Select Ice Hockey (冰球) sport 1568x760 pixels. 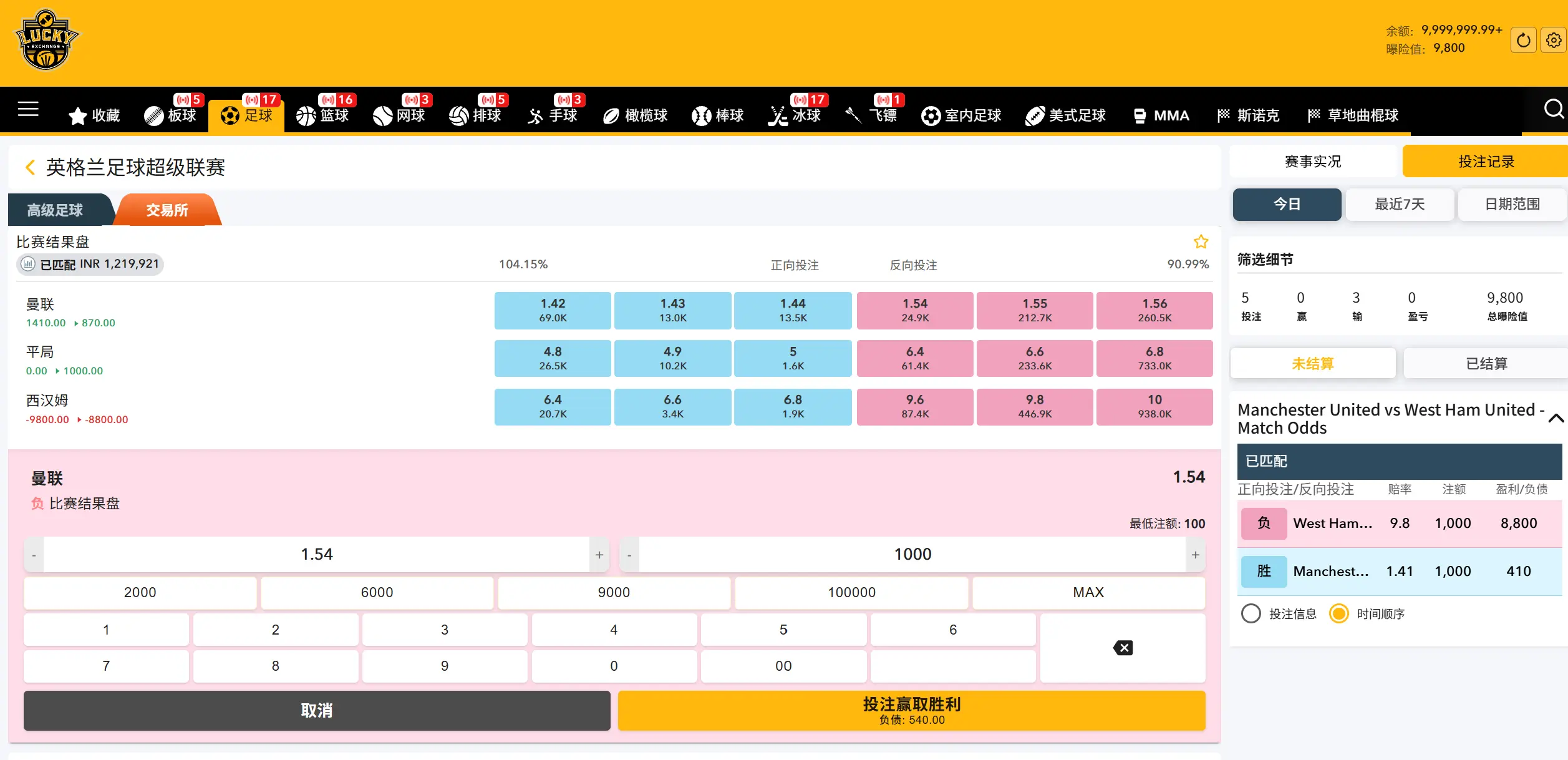click(795, 115)
